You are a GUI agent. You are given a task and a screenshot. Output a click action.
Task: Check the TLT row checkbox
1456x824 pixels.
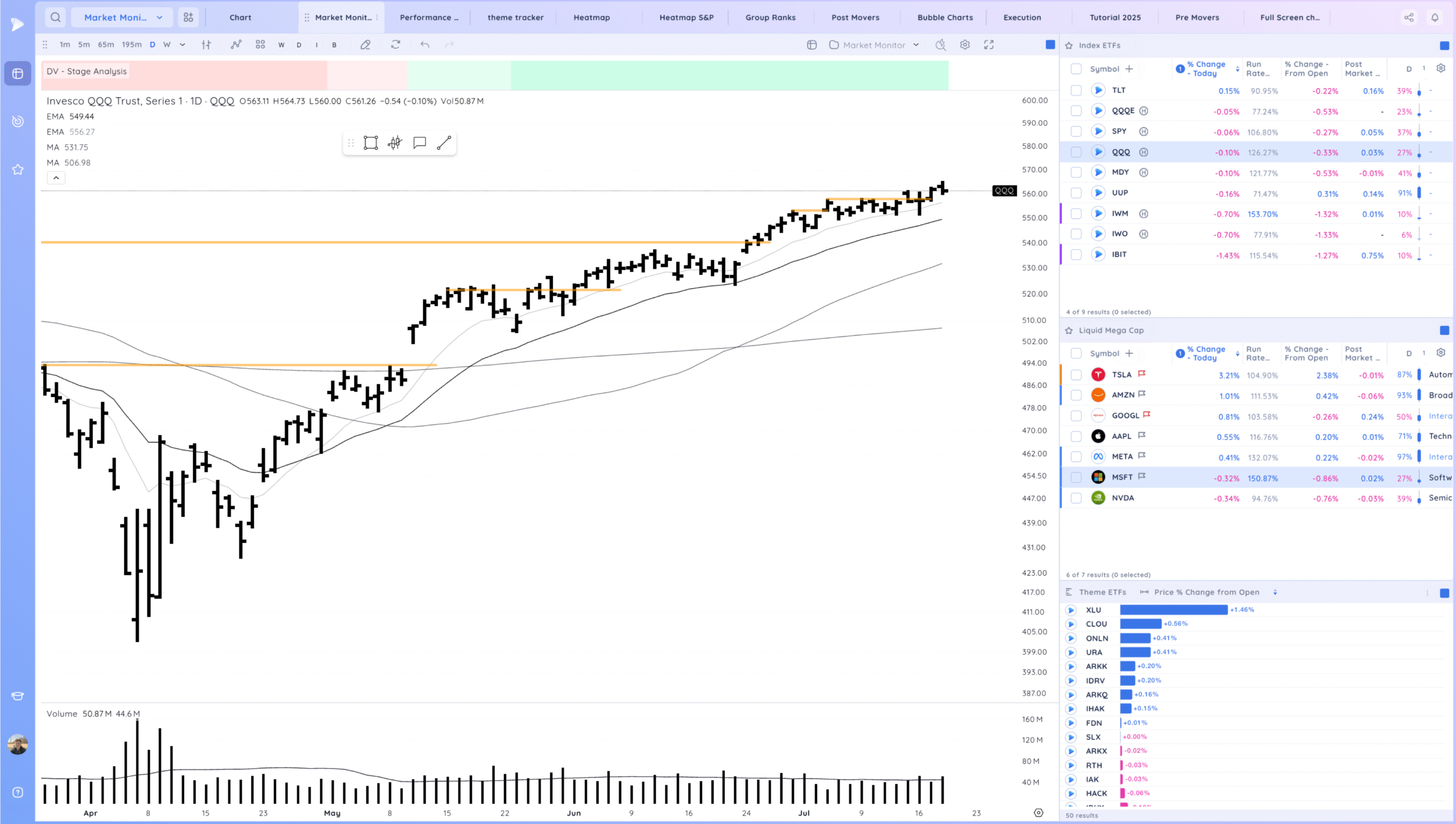(x=1076, y=90)
